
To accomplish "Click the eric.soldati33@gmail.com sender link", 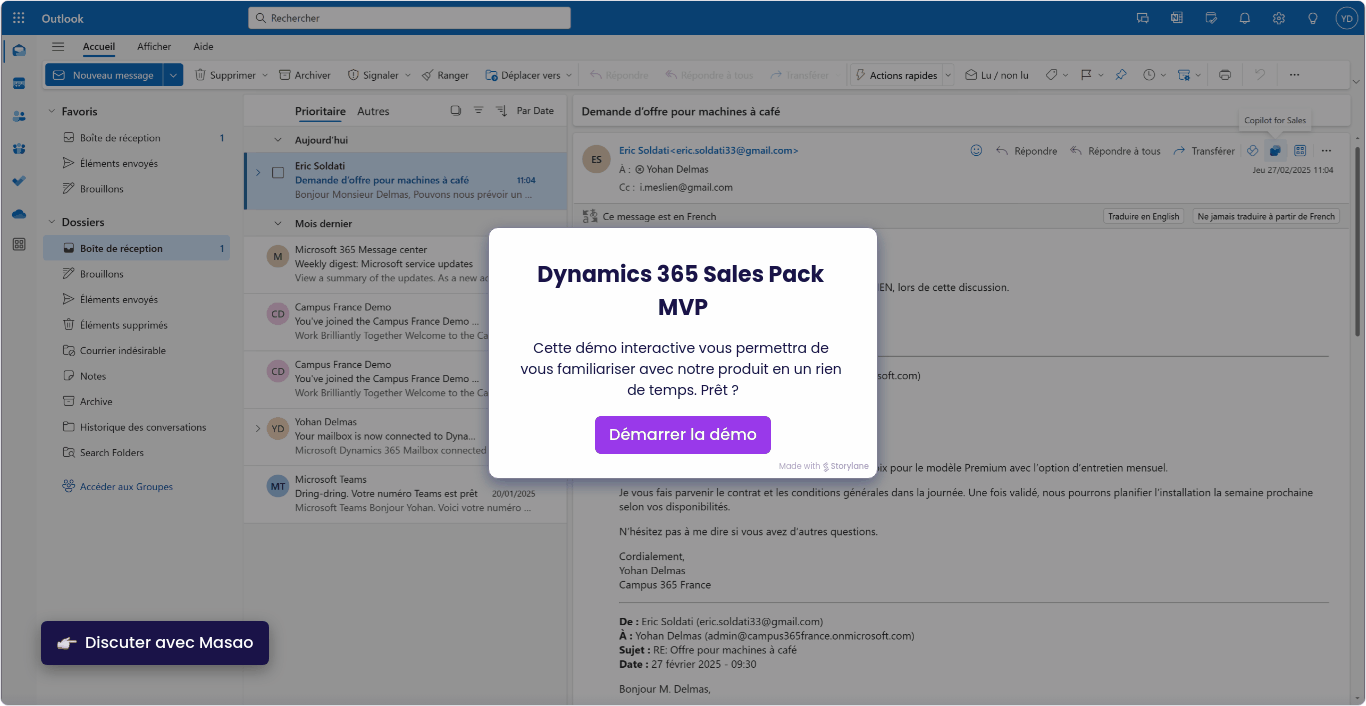I will click(x=708, y=151).
